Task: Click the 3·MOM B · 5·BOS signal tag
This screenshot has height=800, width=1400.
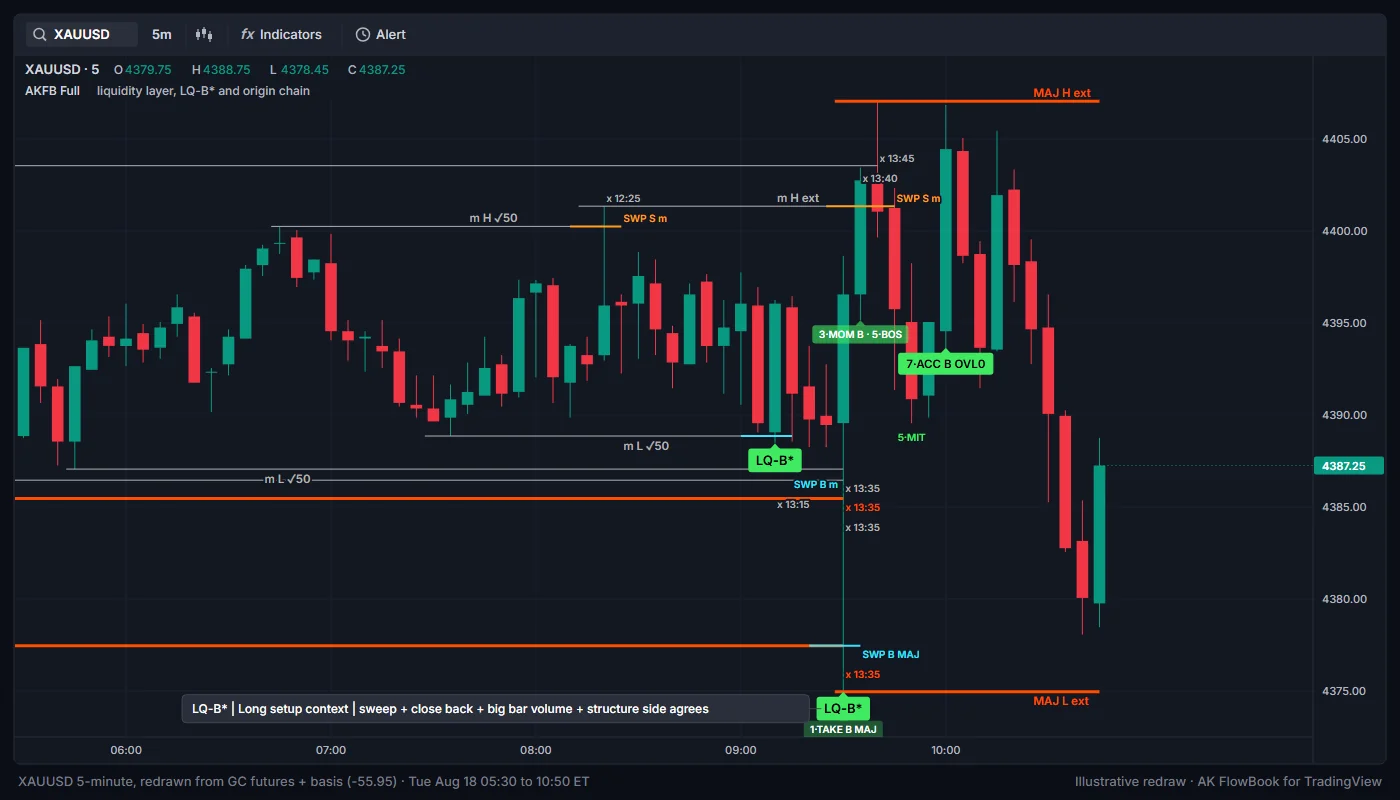Action: pyautogui.click(x=860, y=334)
